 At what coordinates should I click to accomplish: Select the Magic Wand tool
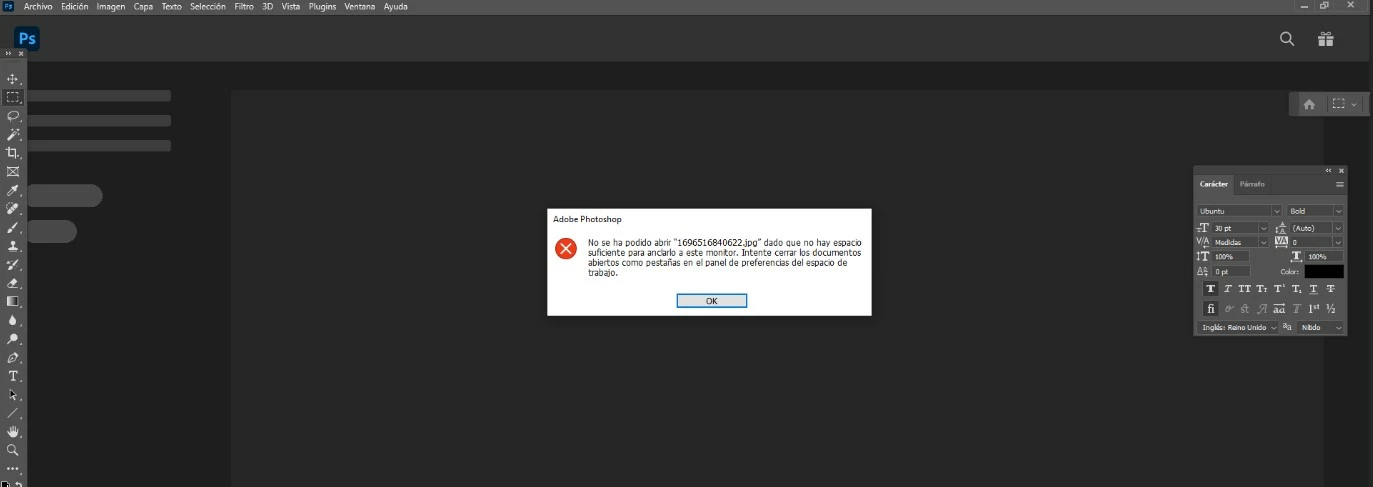[x=13, y=134]
